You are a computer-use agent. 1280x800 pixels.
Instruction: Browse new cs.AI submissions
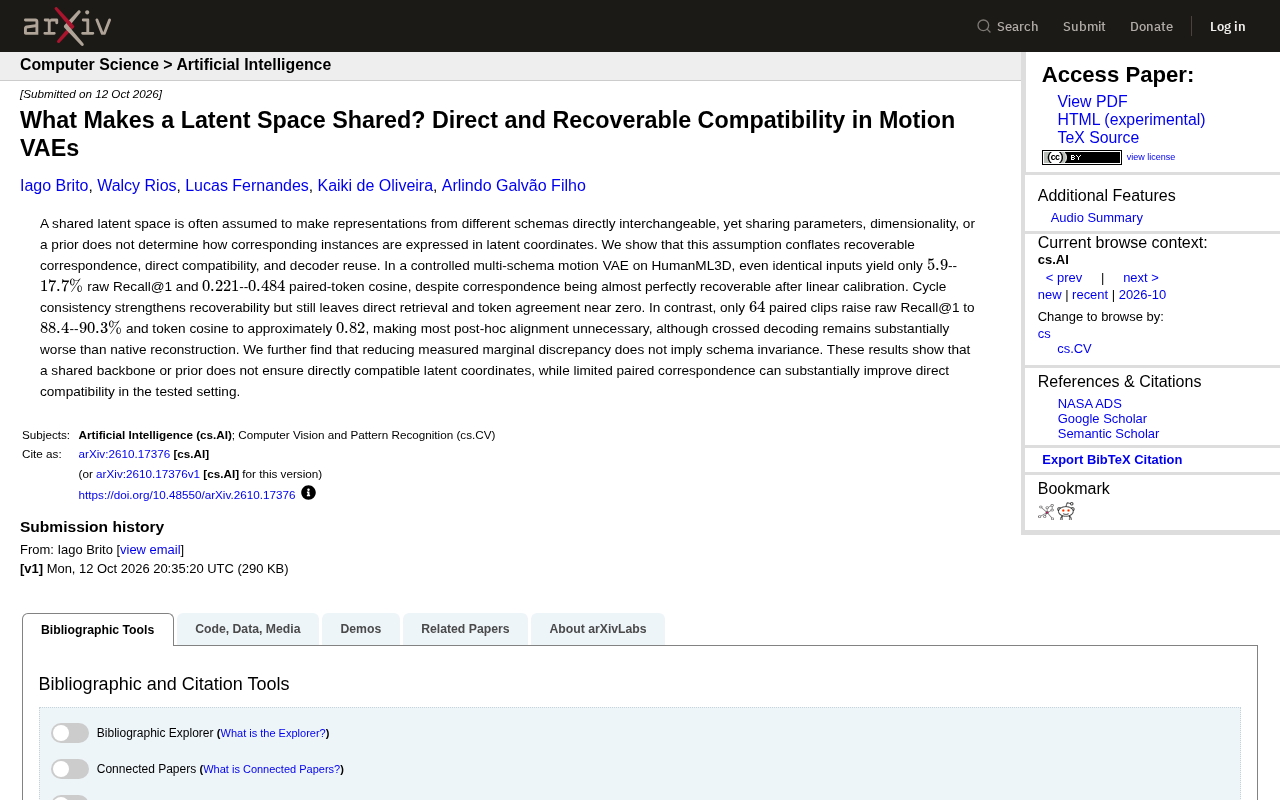(x=1050, y=295)
